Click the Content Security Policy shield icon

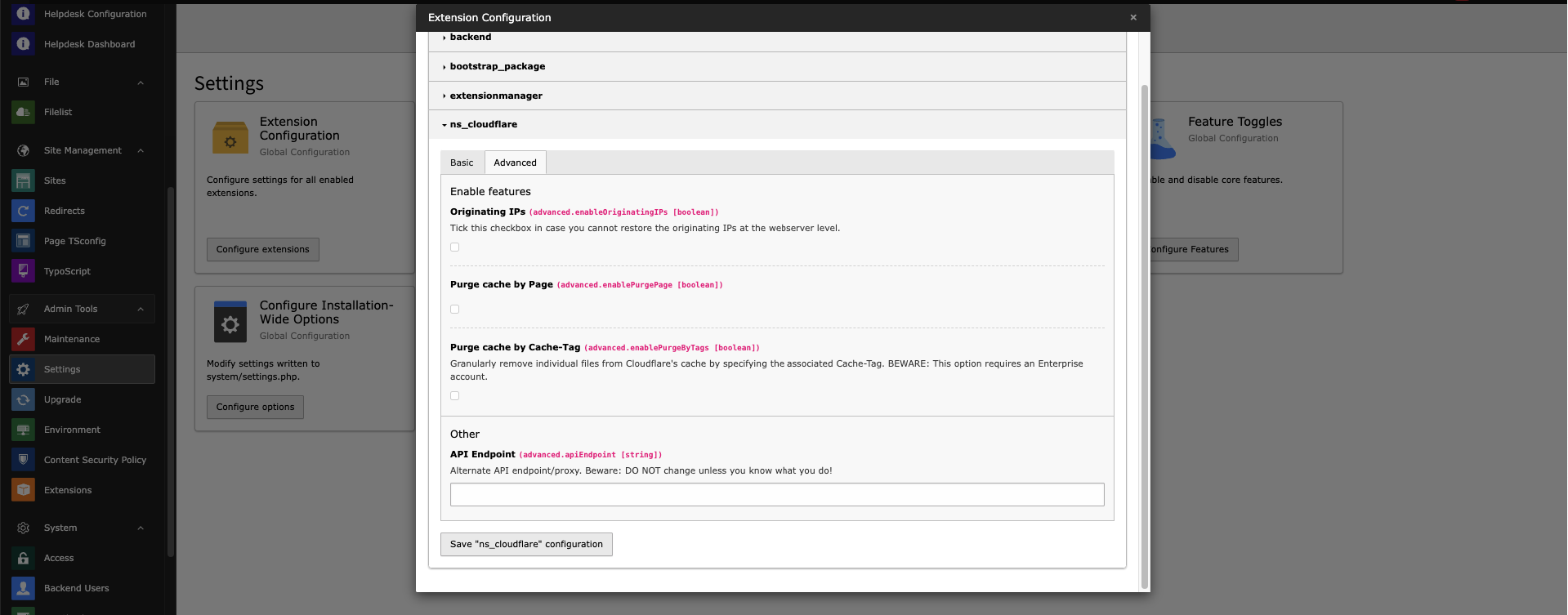(x=23, y=460)
